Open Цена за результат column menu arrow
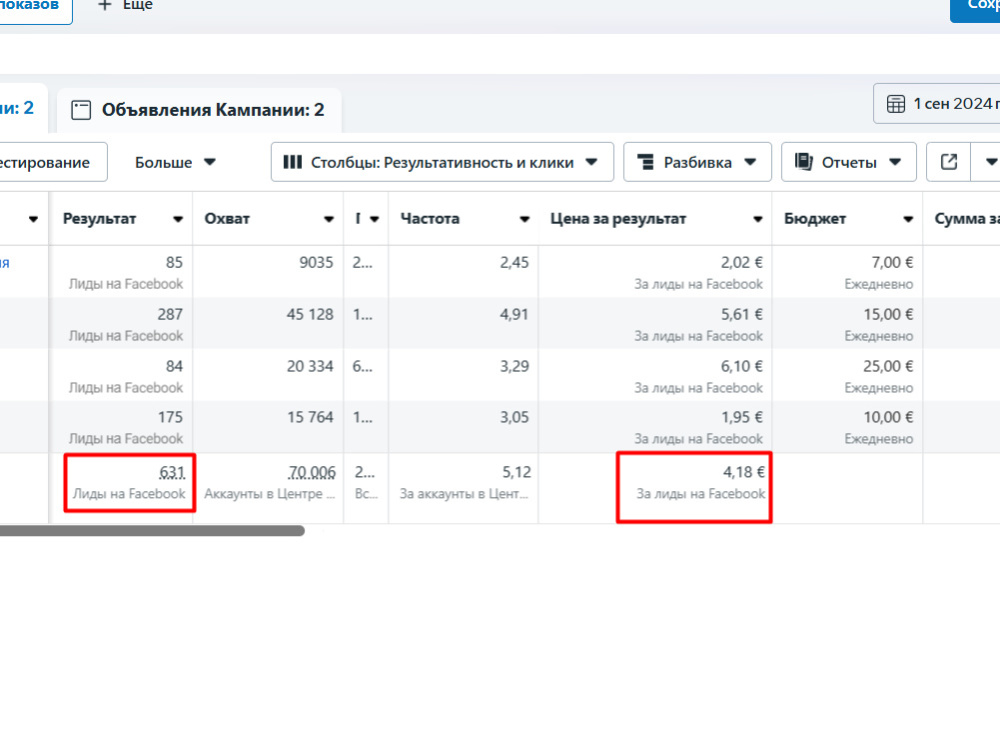Screen dimensions: 1000x749 pos(758,219)
